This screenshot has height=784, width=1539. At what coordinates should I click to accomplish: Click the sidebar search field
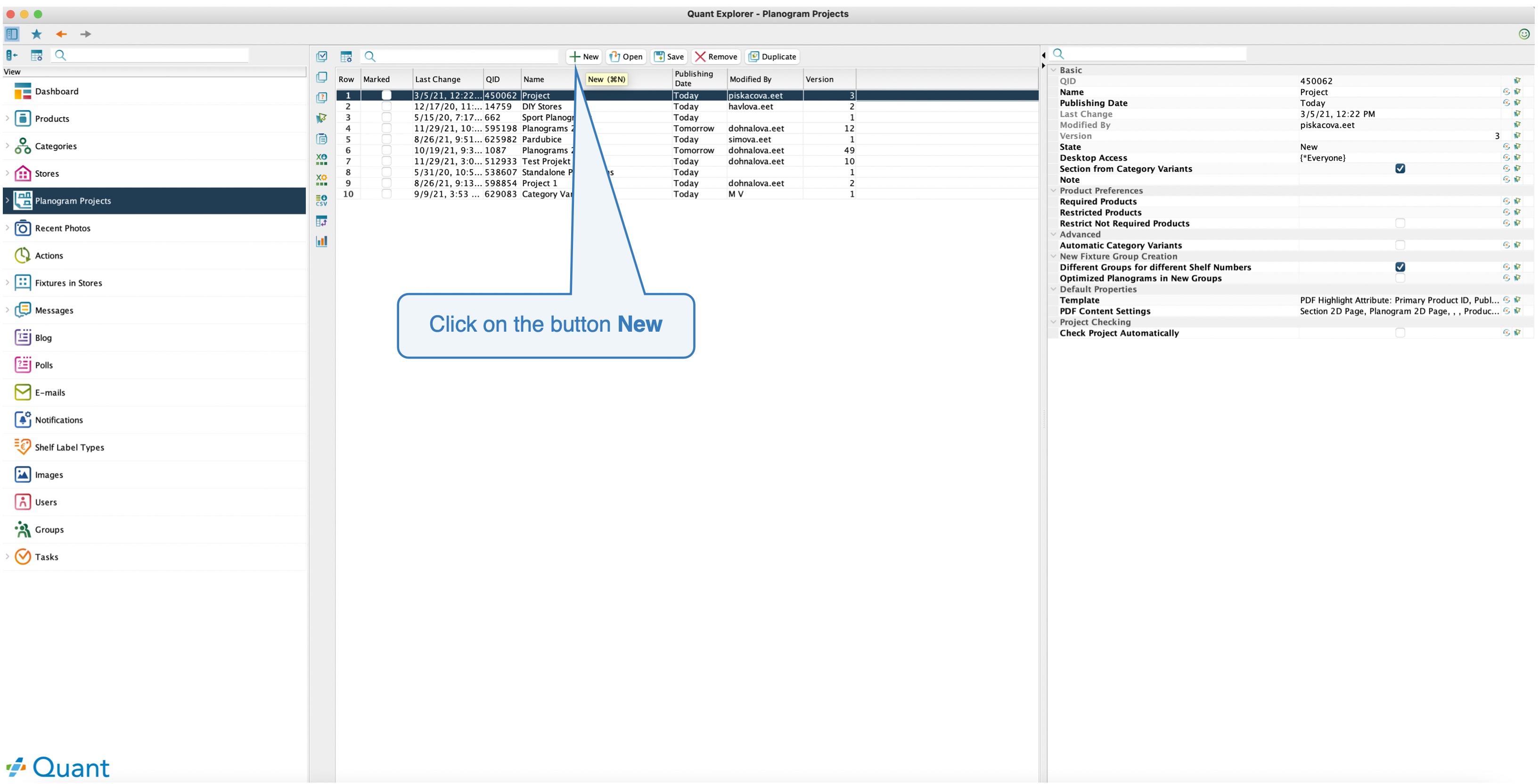click(x=151, y=56)
